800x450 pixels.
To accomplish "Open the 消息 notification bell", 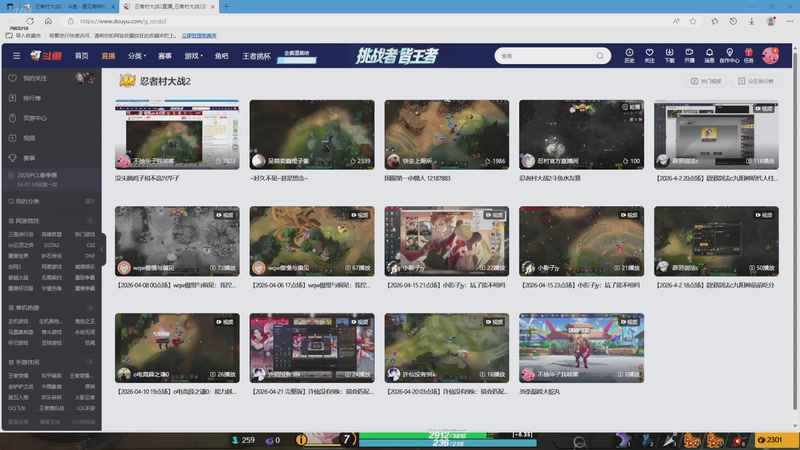I will pos(709,56).
